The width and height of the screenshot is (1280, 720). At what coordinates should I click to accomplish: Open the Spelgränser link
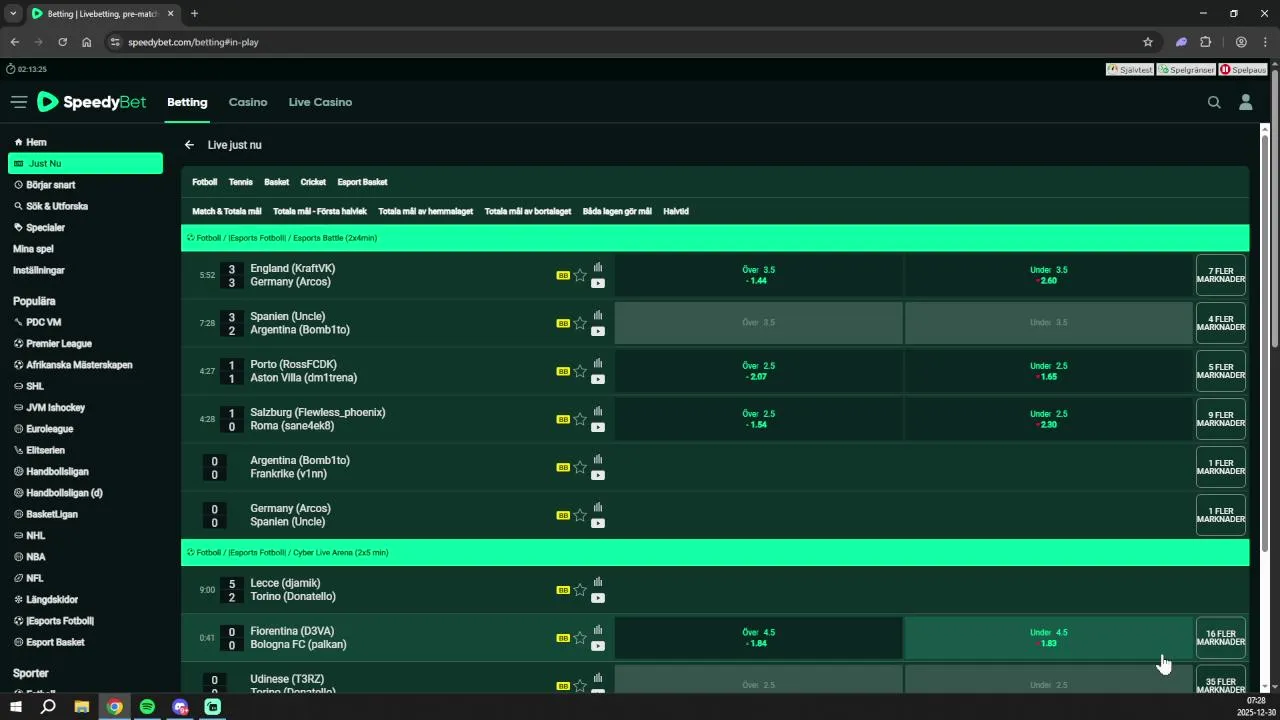(1186, 70)
